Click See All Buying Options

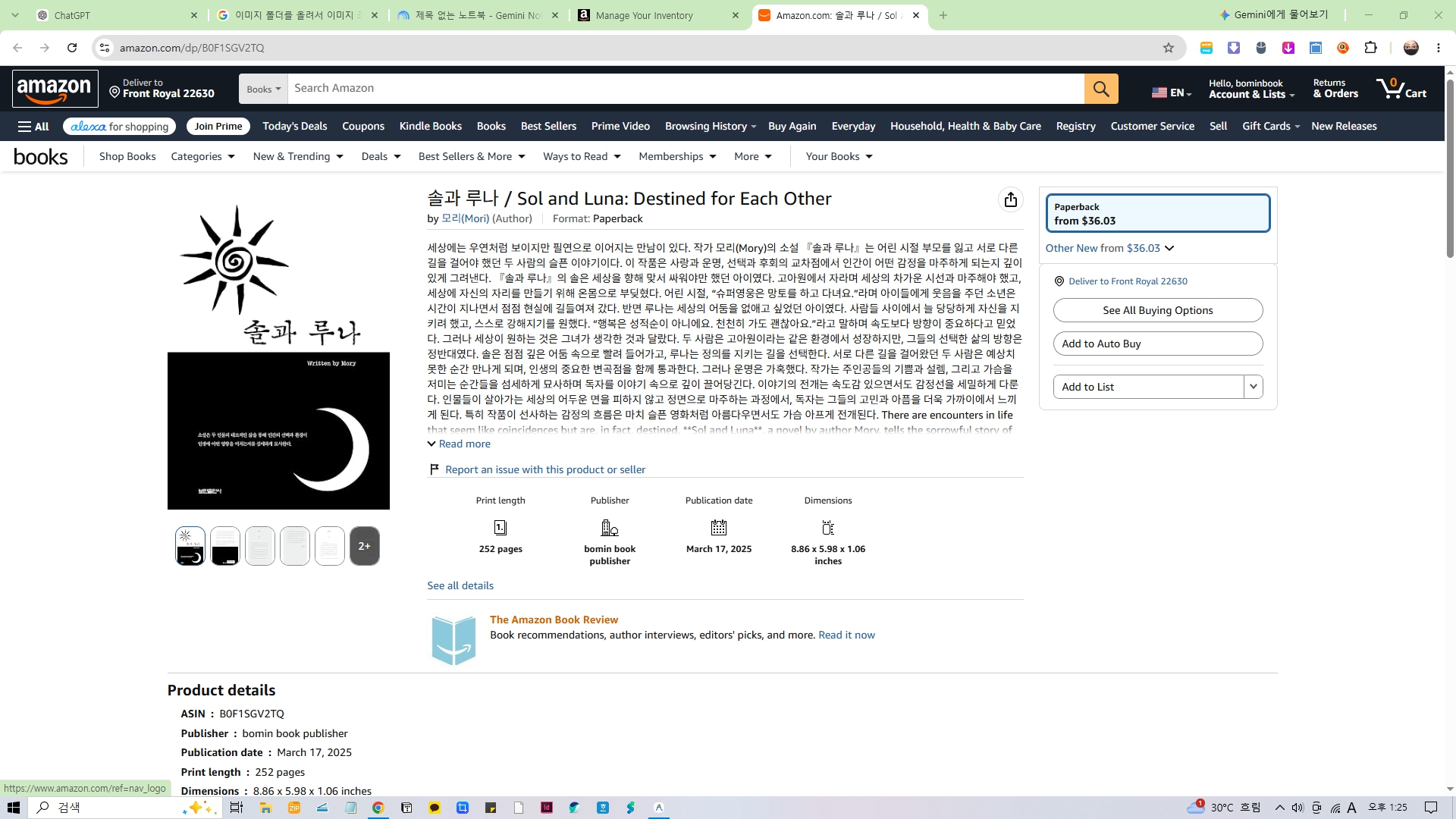[x=1157, y=310]
